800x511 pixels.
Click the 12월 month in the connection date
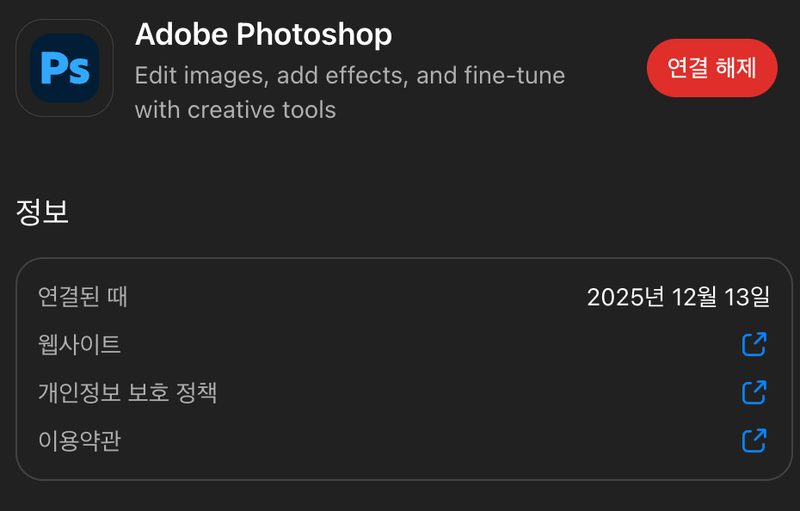tap(694, 297)
